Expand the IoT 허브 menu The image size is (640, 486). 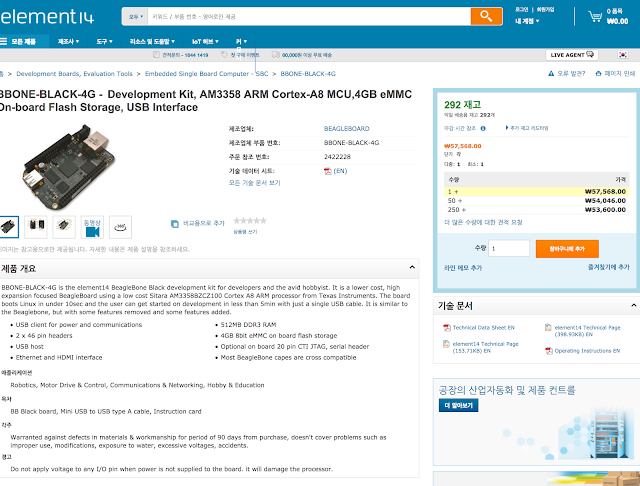(205, 41)
